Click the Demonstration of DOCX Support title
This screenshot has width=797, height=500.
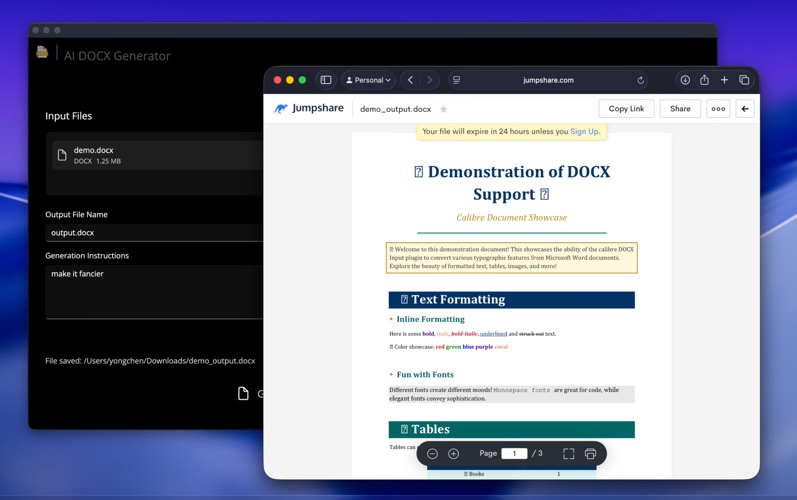pos(512,183)
